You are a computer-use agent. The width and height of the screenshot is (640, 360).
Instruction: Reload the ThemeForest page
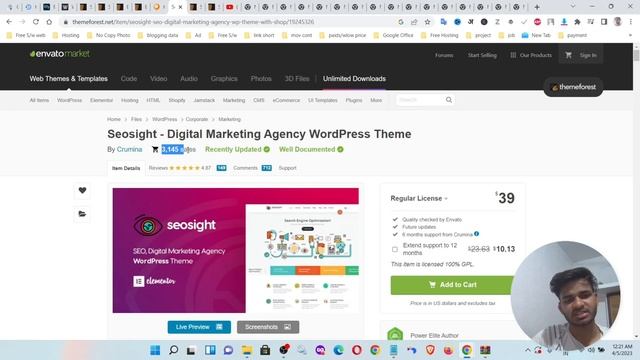pos(36,22)
